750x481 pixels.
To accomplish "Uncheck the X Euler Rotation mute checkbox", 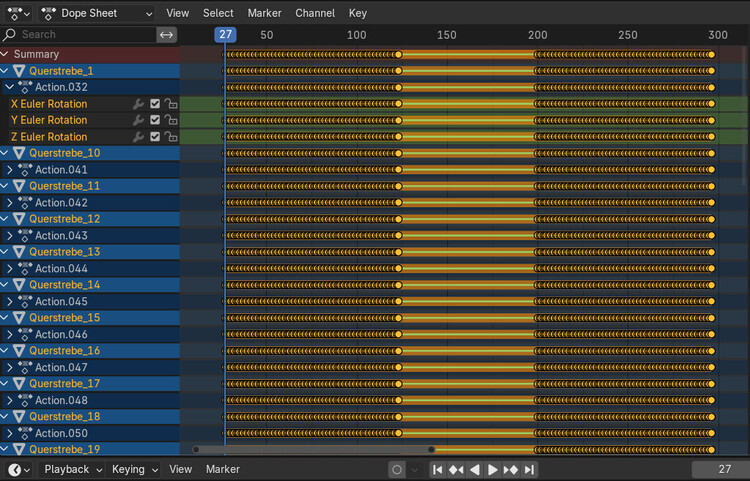I will [x=155, y=104].
